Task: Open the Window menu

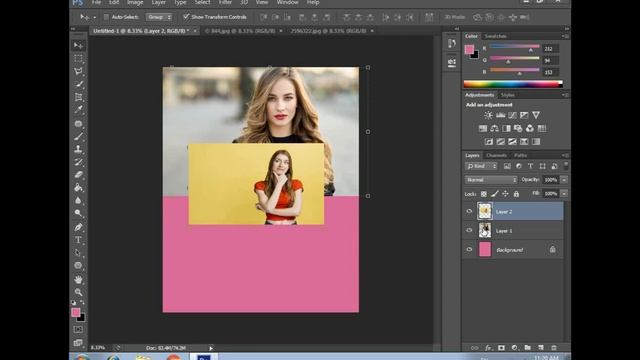Action: (288, 2)
